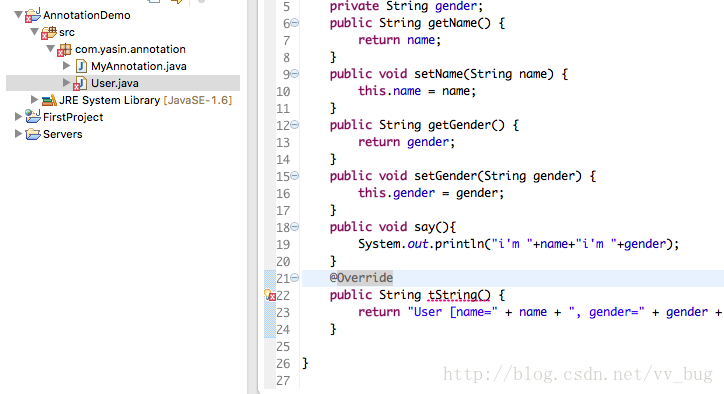Expand the User.java tree arrow
Viewport: 724px width, 394px height.
66,83
